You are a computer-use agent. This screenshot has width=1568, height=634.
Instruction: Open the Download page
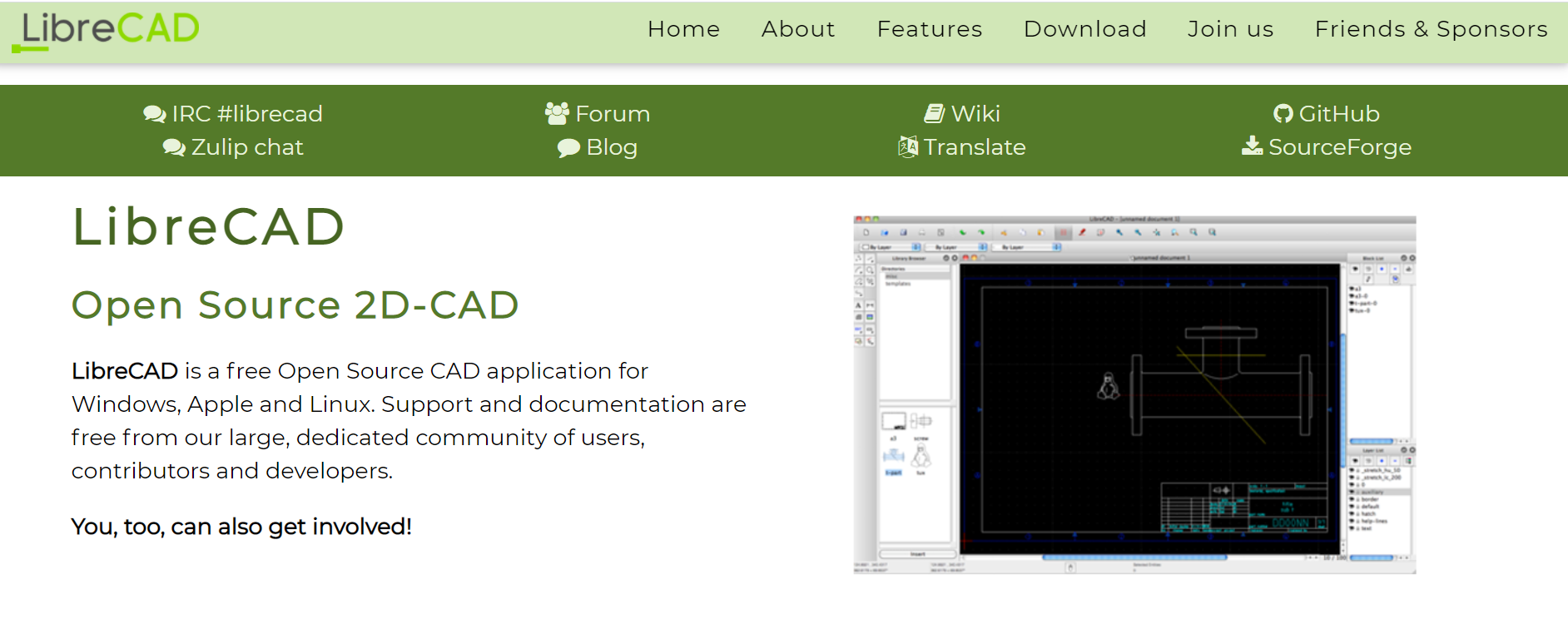(x=1084, y=29)
